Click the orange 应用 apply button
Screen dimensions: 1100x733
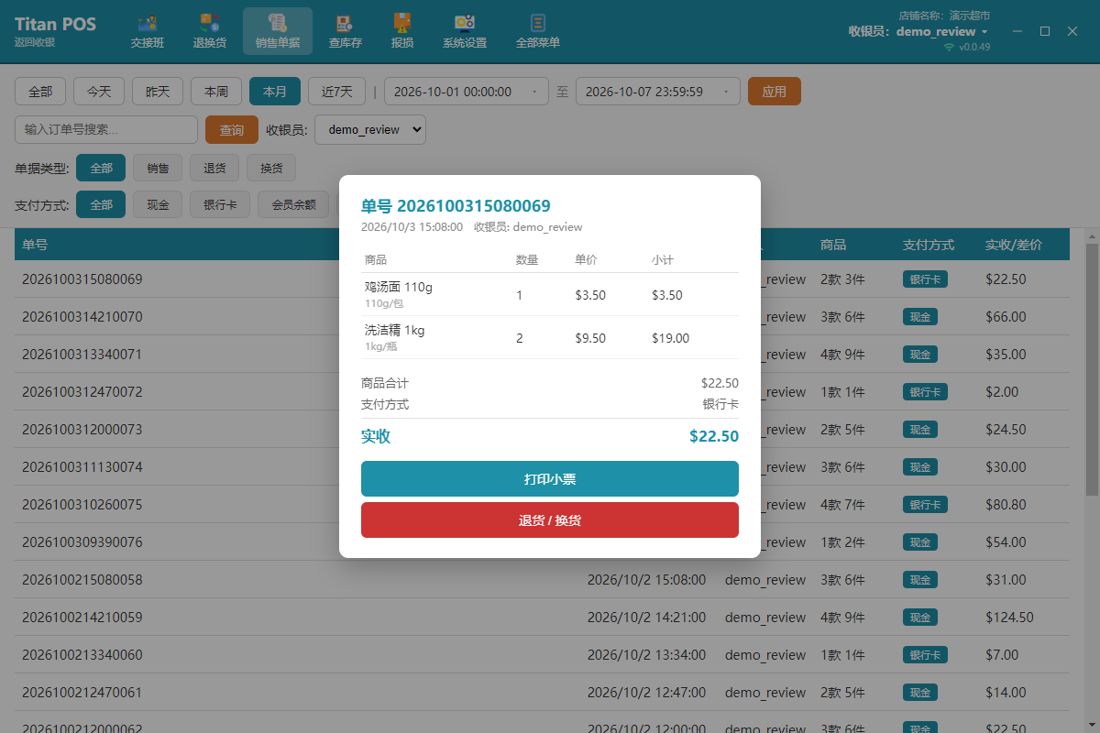click(x=774, y=91)
